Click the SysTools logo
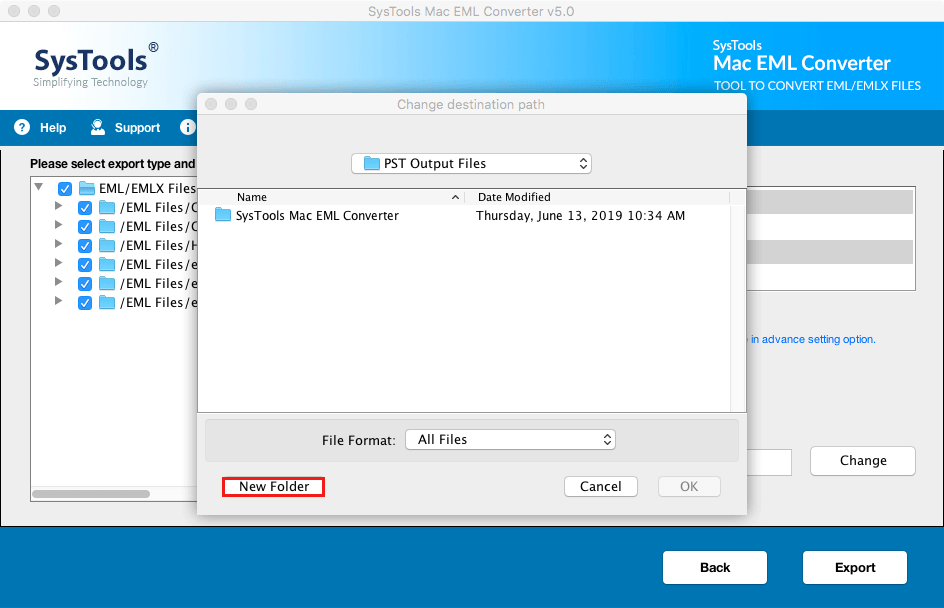The height and width of the screenshot is (608, 944). [95, 65]
